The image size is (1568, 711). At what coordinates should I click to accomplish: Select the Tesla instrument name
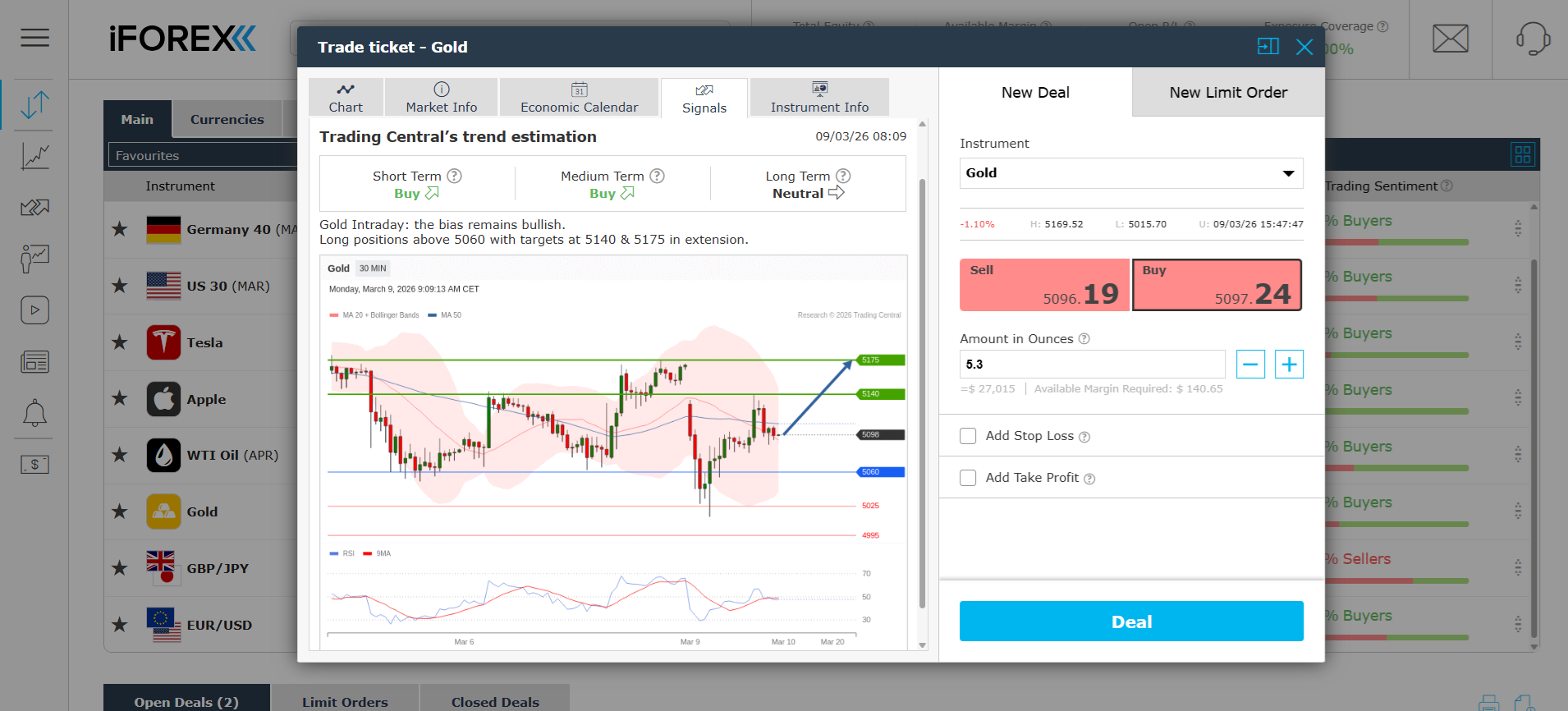pos(204,342)
